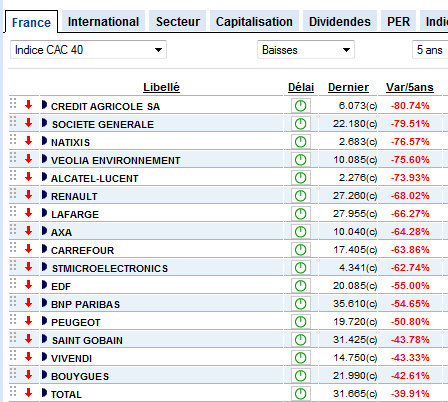This screenshot has width=448, height=402.
Task: Expand the LAFARGE row triangle
Action: [44, 213]
